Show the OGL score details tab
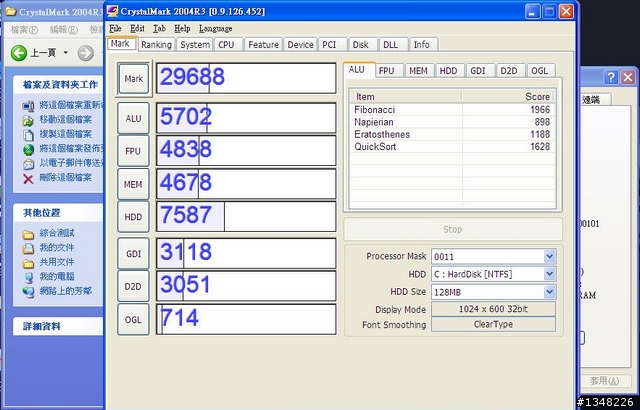 pyautogui.click(x=540, y=71)
